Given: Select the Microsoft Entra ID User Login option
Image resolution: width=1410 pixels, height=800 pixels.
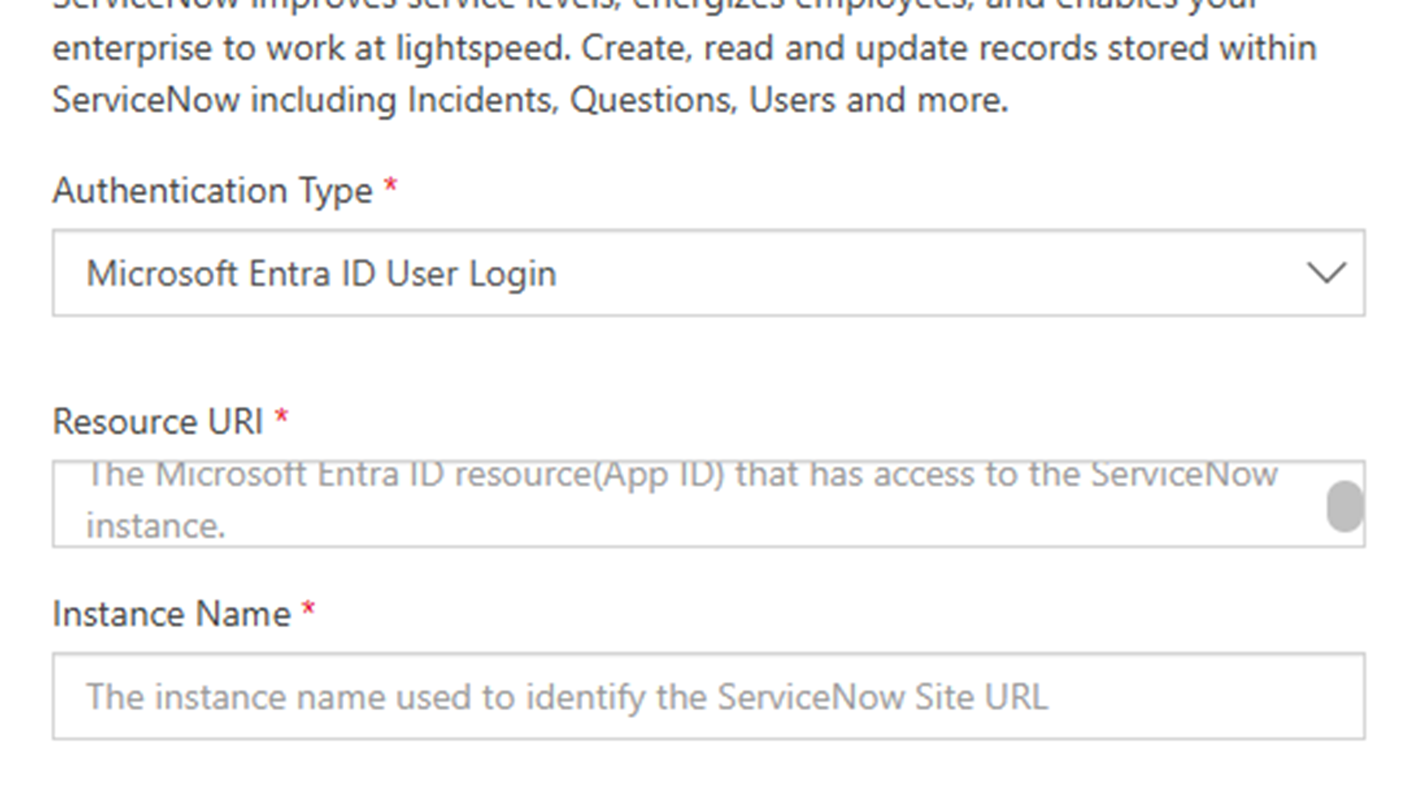Looking at the screenshot, I should 322,273.
